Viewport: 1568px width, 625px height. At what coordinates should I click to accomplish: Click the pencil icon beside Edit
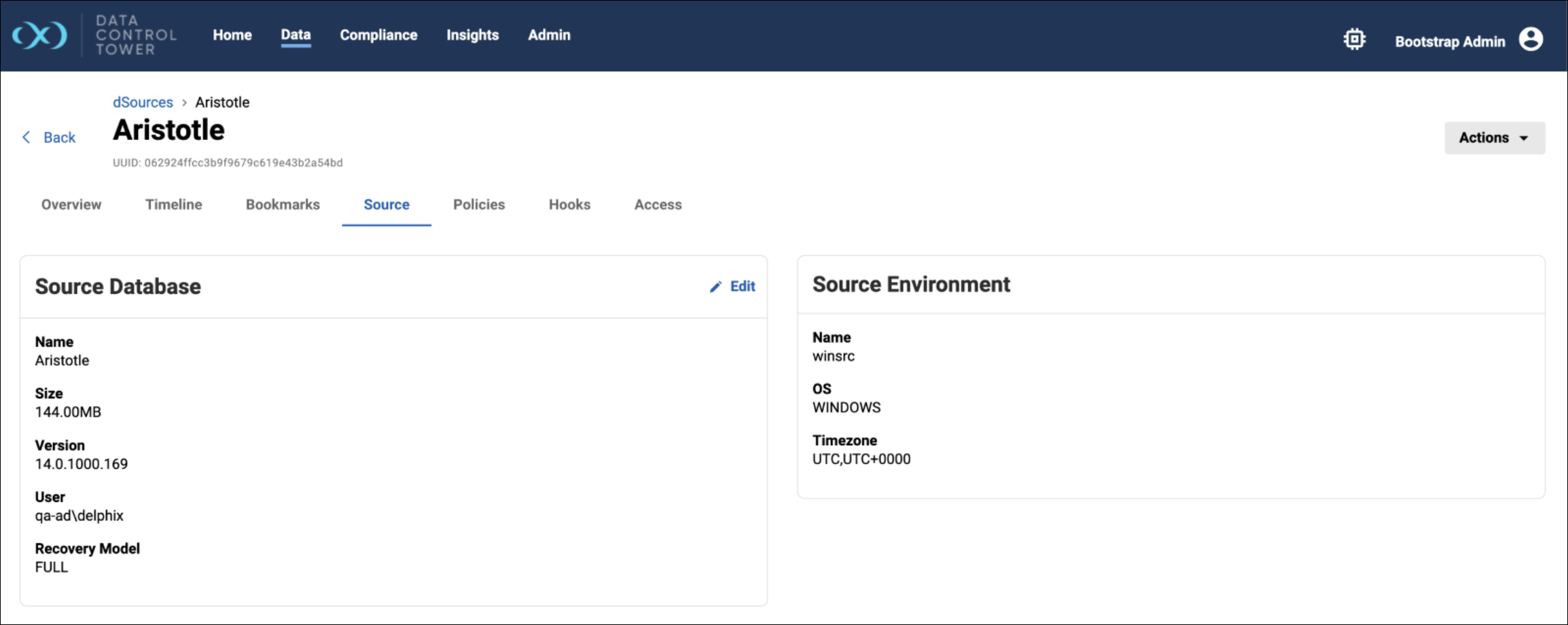[x=715, y=287]
